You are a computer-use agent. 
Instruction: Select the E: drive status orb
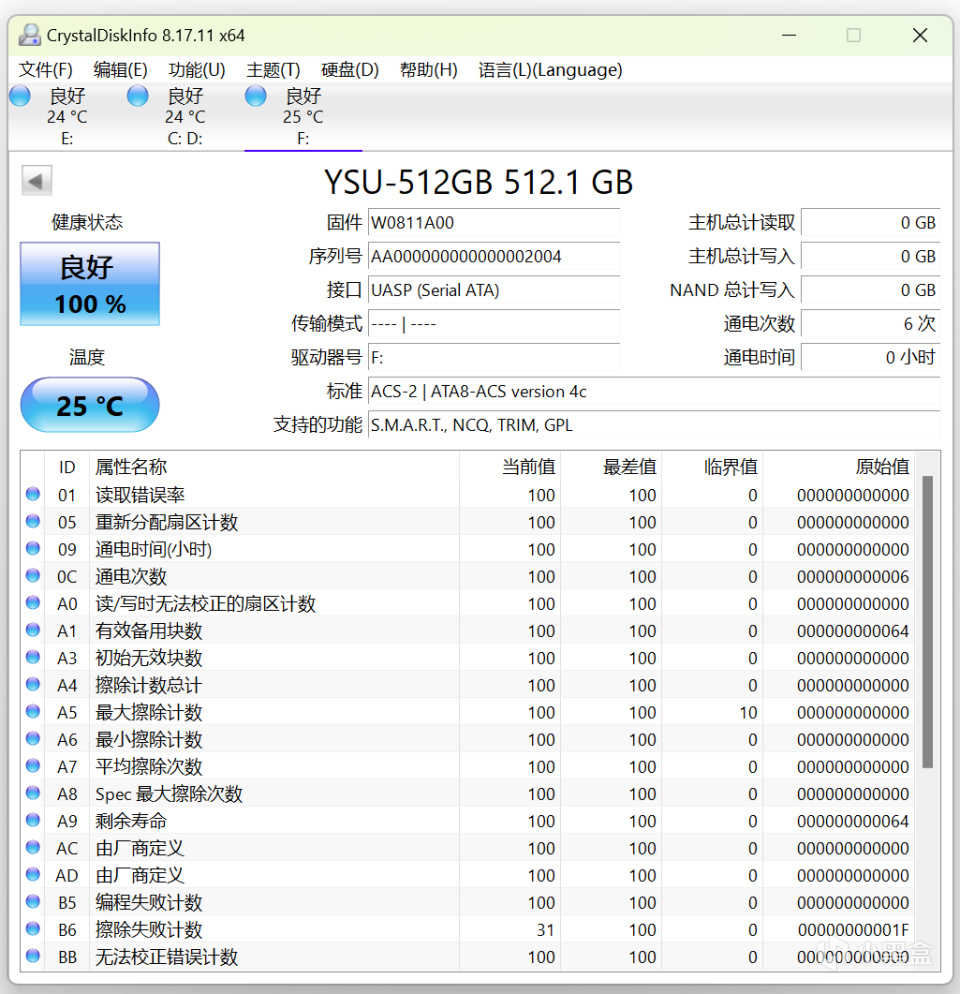(20, 96)
